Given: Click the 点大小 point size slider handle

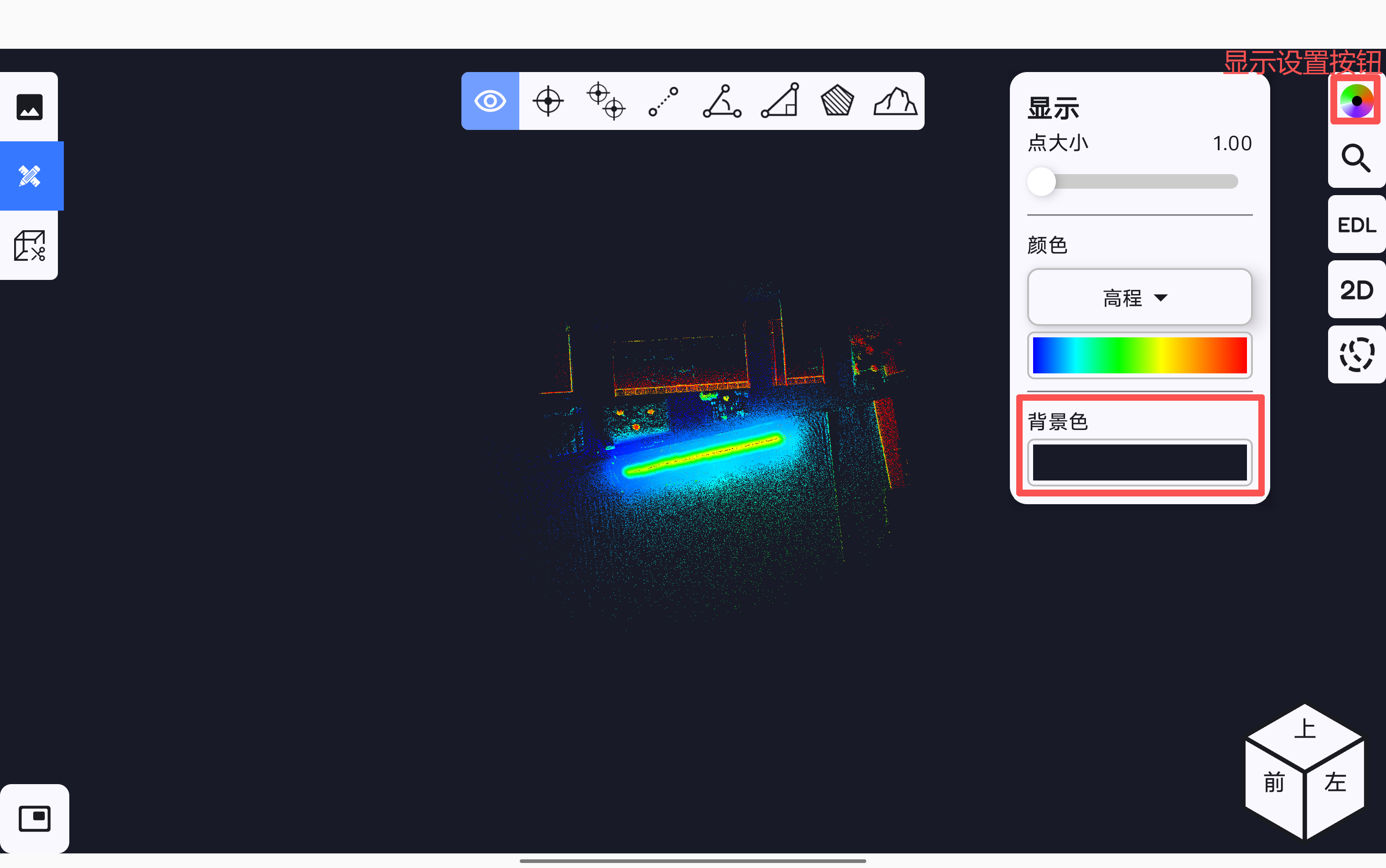Looking at the screenshot, I should [1041, 182].
